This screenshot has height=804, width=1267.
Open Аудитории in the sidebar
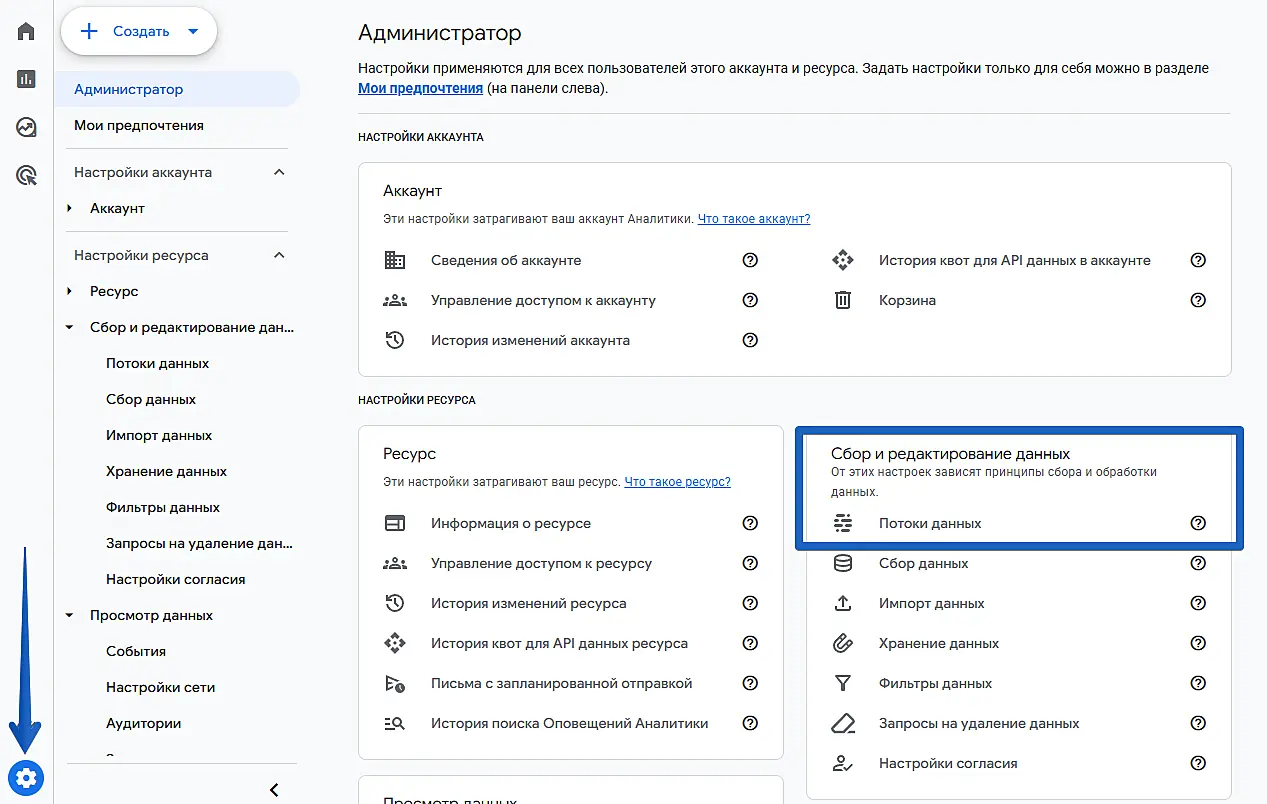(144, 723)
